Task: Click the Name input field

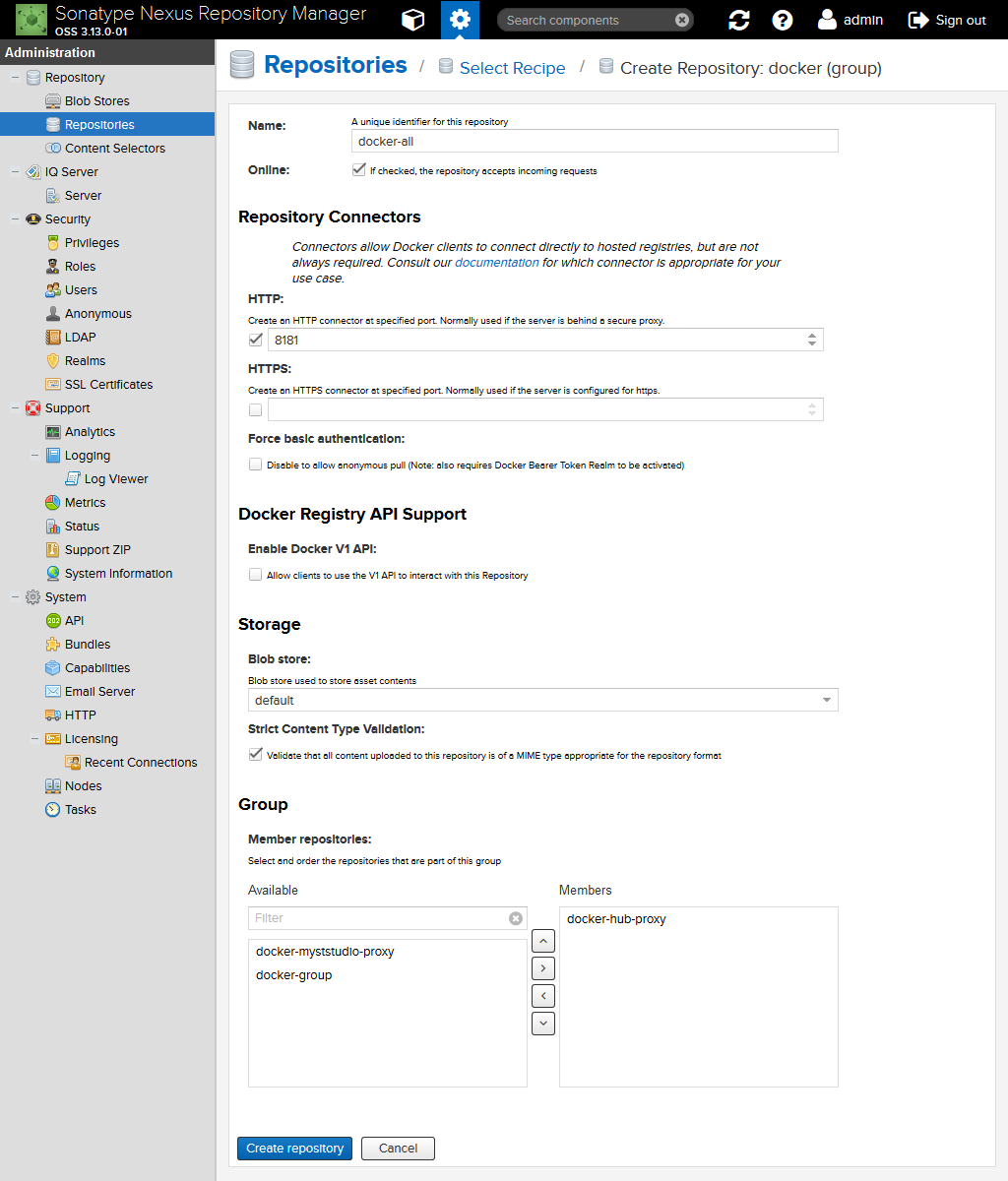Action: click(595, 141)
